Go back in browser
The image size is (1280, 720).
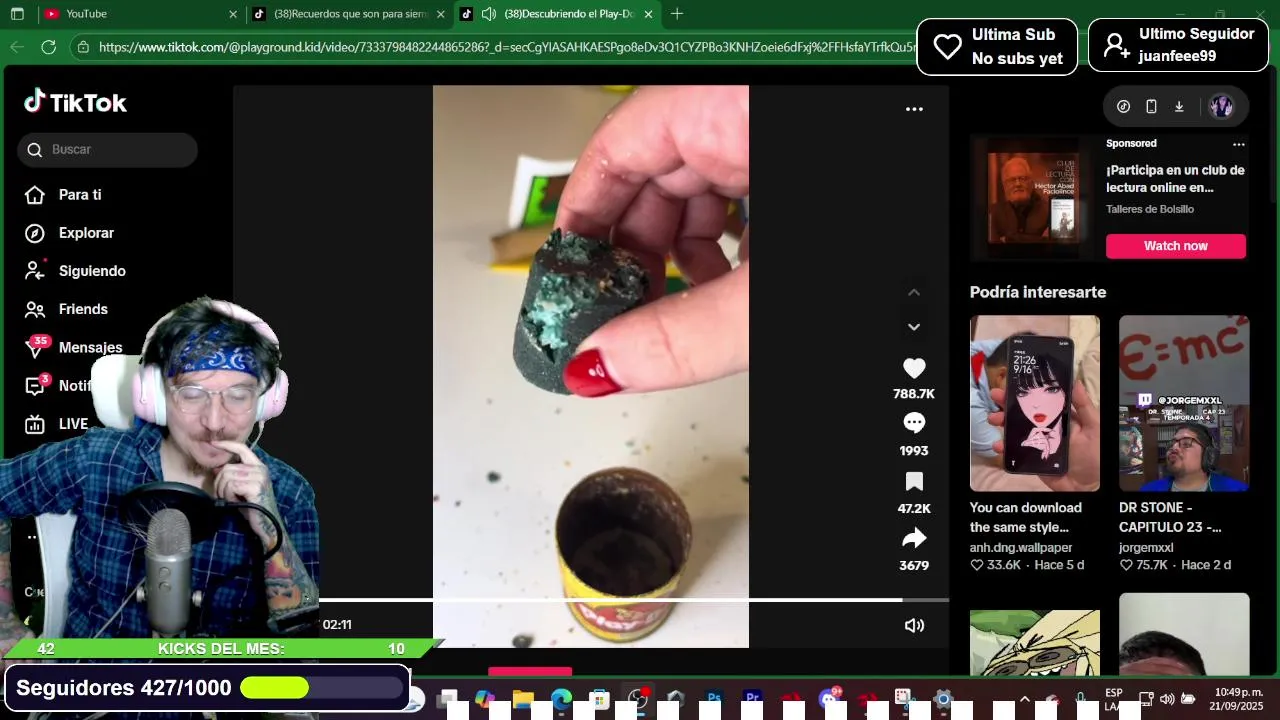pyautogui.click(x=17, y=47)
